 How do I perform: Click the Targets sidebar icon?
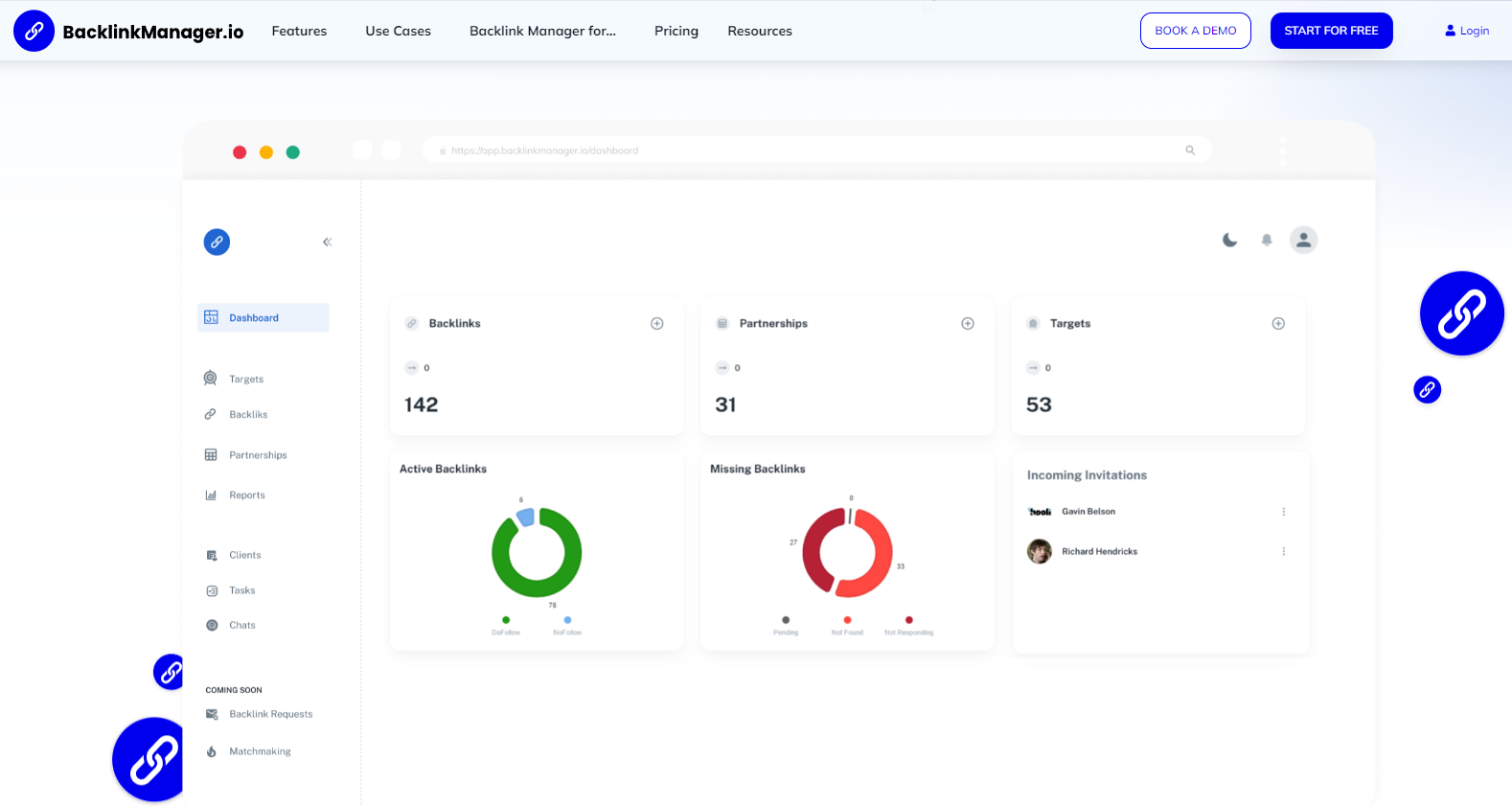(x=210, y=379)
